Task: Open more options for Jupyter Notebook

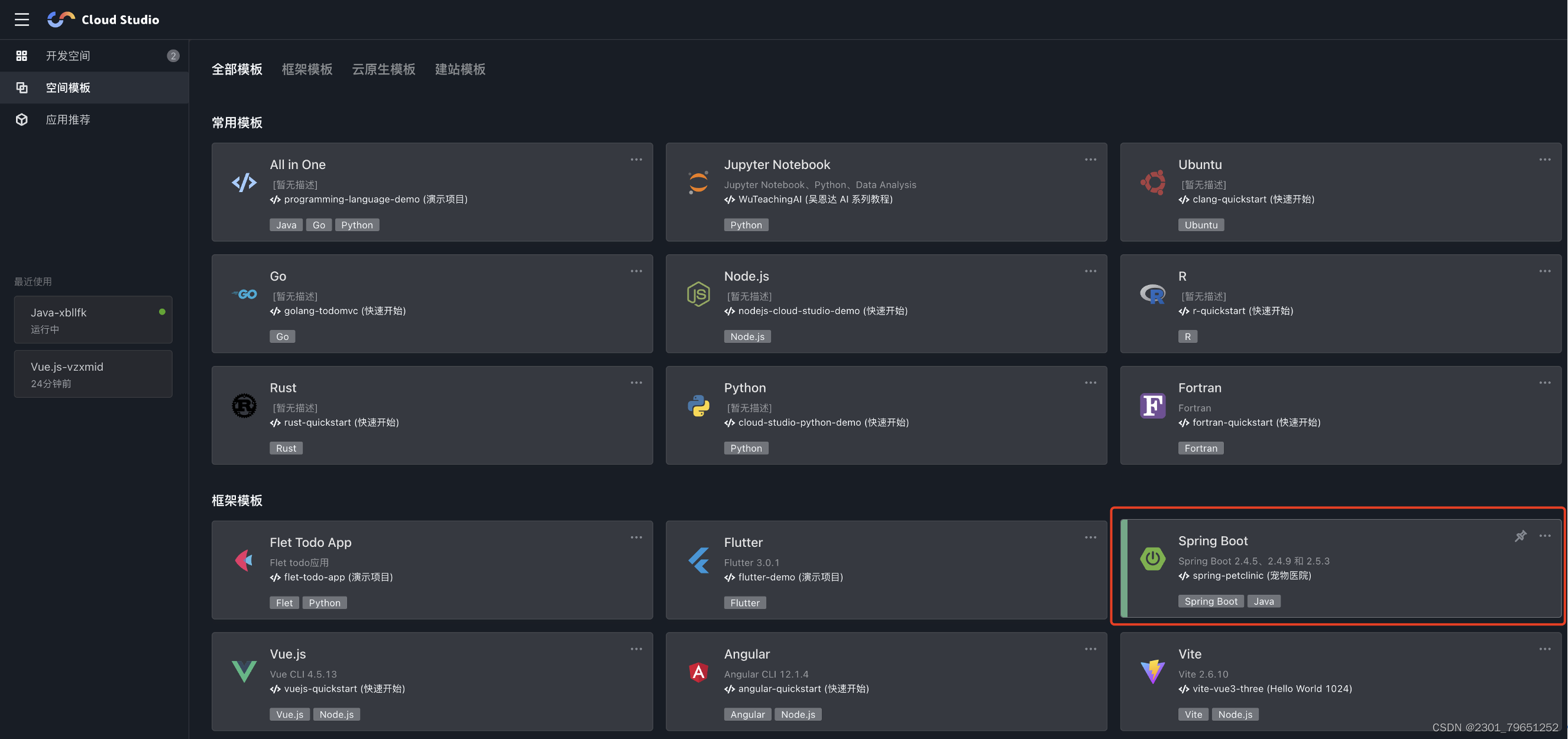Action: click(1090, 160)
